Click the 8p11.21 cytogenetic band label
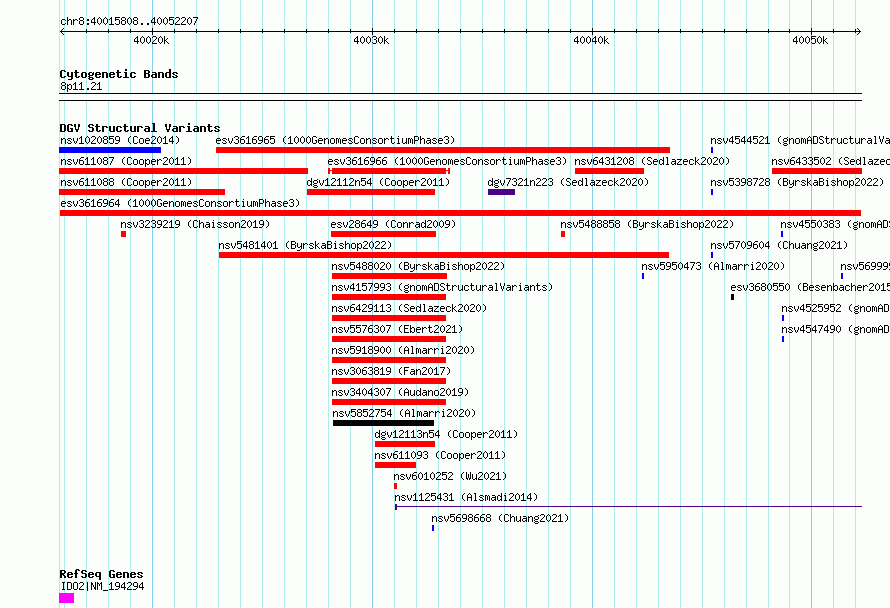Image resolution: width=890 pixels, height=608 pixels. [81, 86]
